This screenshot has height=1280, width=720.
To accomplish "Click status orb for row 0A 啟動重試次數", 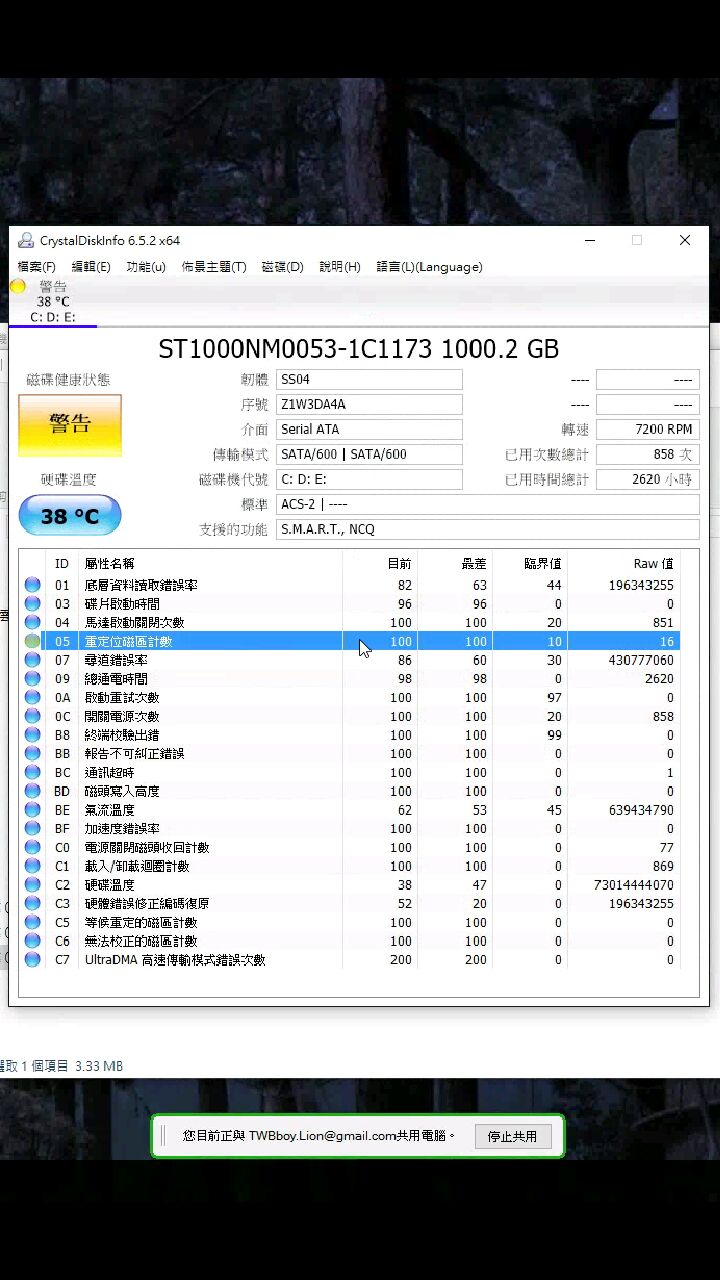I will tap(32, 698).
